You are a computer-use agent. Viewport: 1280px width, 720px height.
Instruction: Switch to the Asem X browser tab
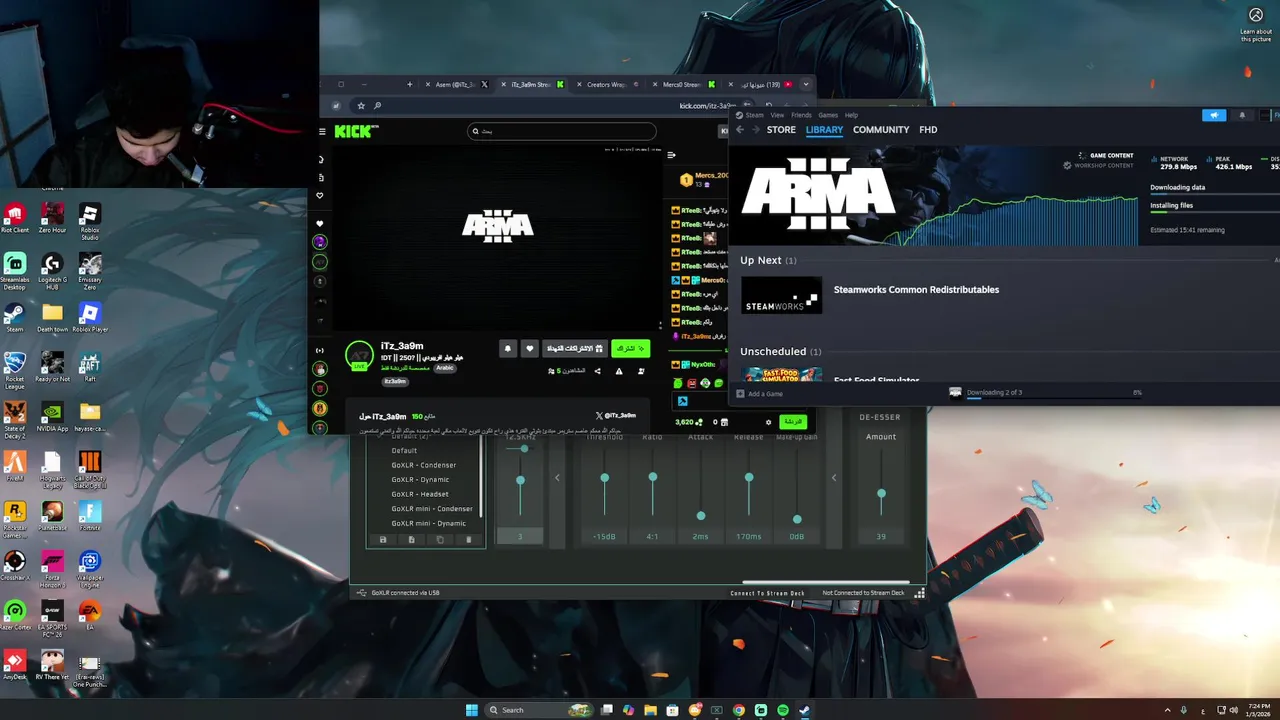point(456,84)
